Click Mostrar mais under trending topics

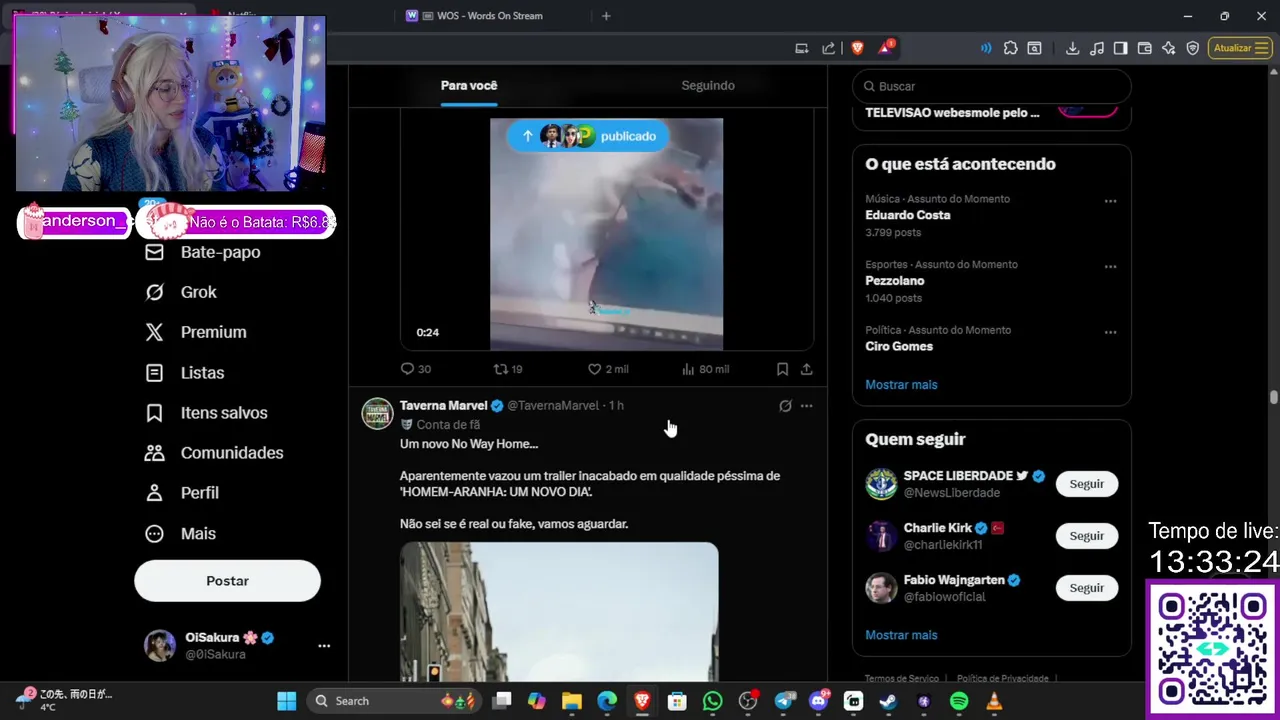[901, 385]
